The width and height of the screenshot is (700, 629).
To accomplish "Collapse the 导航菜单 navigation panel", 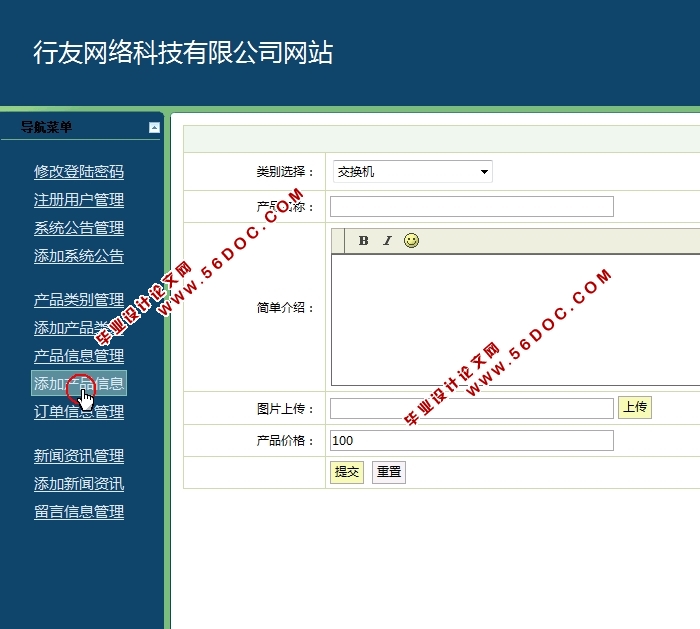I will click(154, 127).
